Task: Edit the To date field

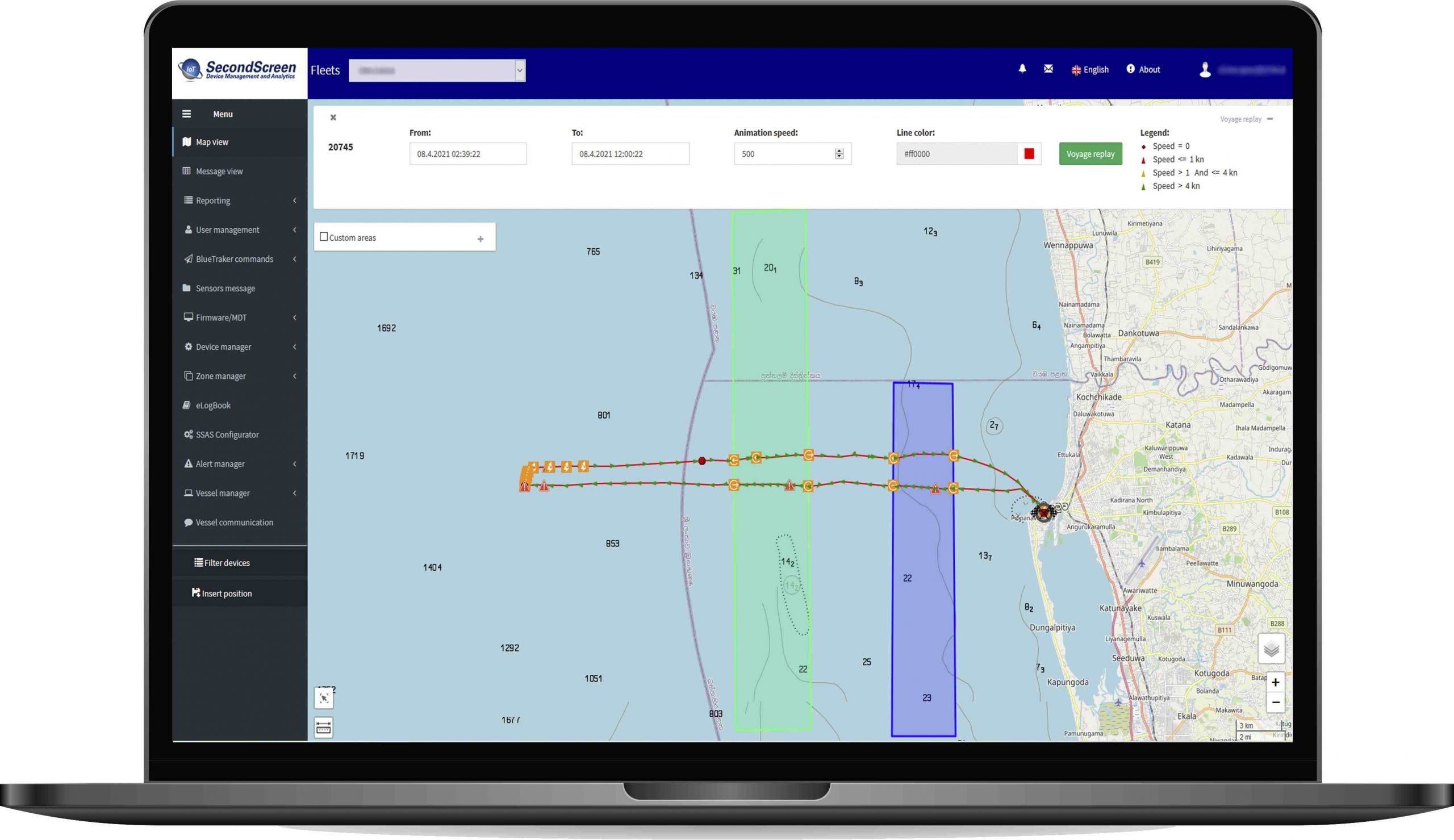Action: [x=630, y=154]
